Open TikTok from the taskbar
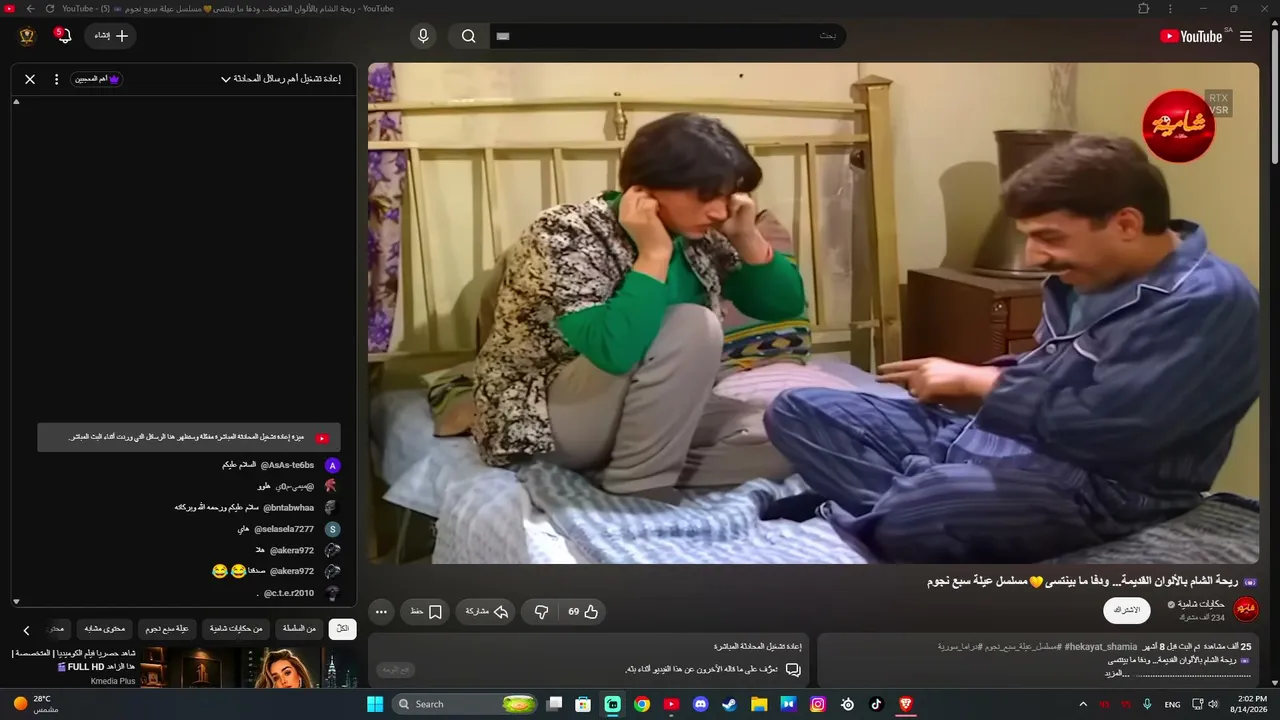This screenshot has width=1280, height=720. click(877, 704)
